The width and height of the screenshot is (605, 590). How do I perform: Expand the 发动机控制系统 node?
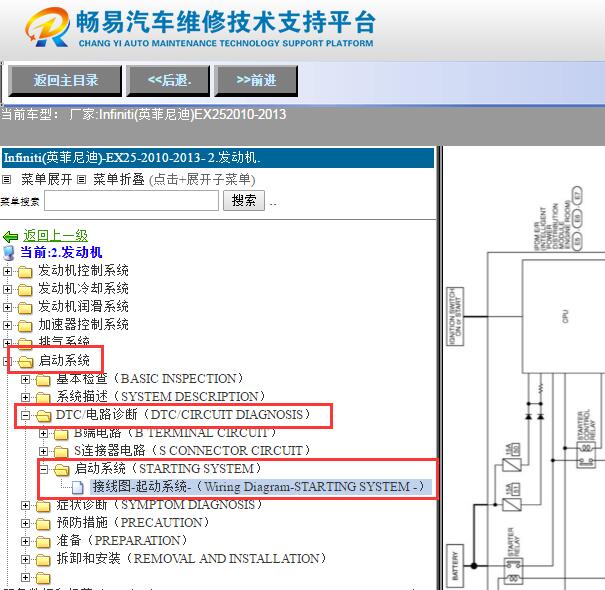[x=7, y=271]
